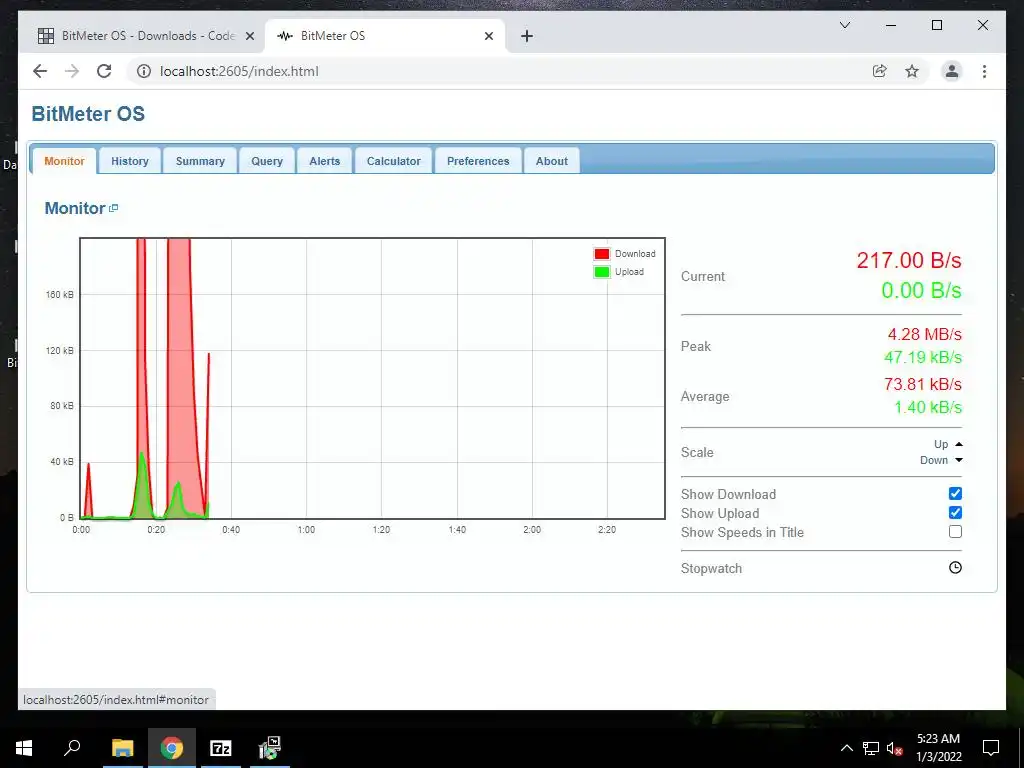Enable Show Speeds in Title checkbox
Image resolution: width=1024 pixels, height=768 pixels.
[x=955, y=532]
